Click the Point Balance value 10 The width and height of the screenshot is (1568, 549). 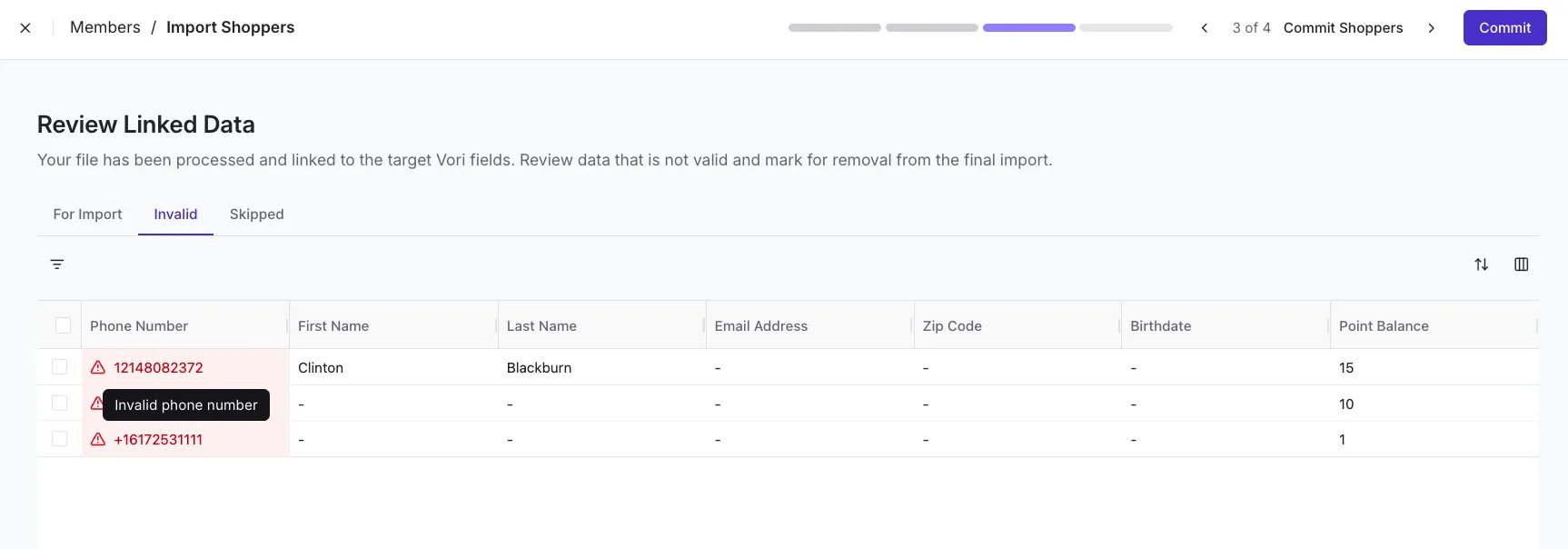[1346, 404]
